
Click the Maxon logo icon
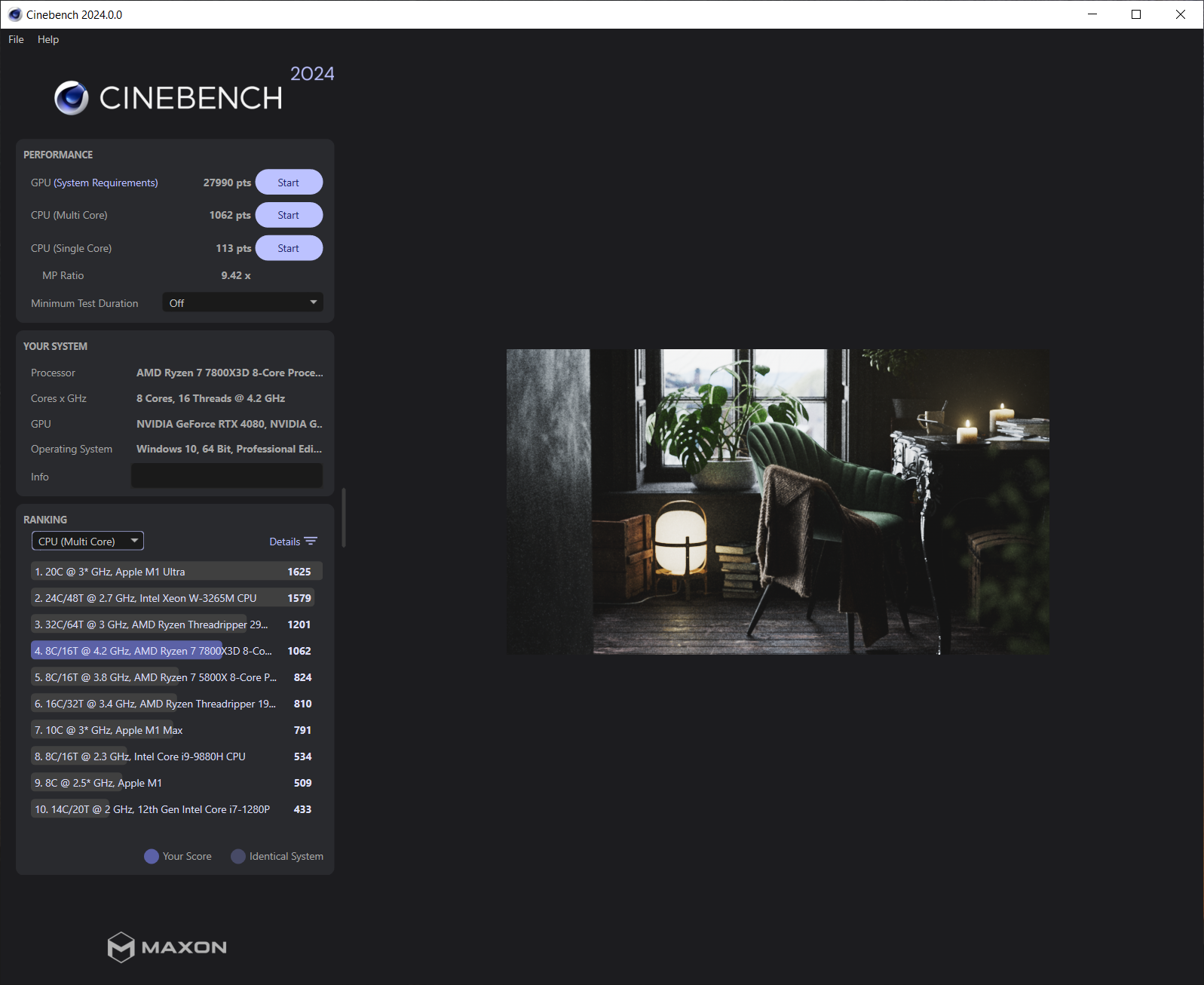tap(121, 947)
